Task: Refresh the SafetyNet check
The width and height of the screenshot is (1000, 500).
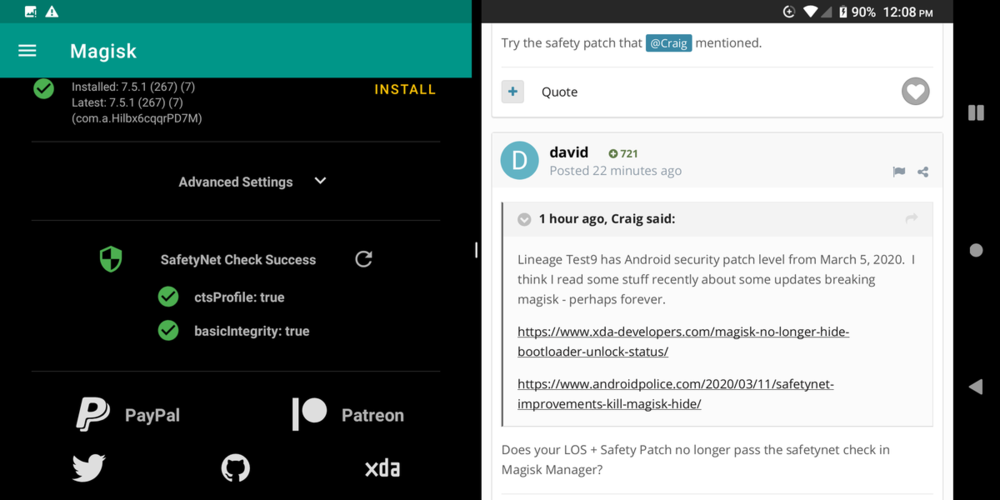Action: 364,259
